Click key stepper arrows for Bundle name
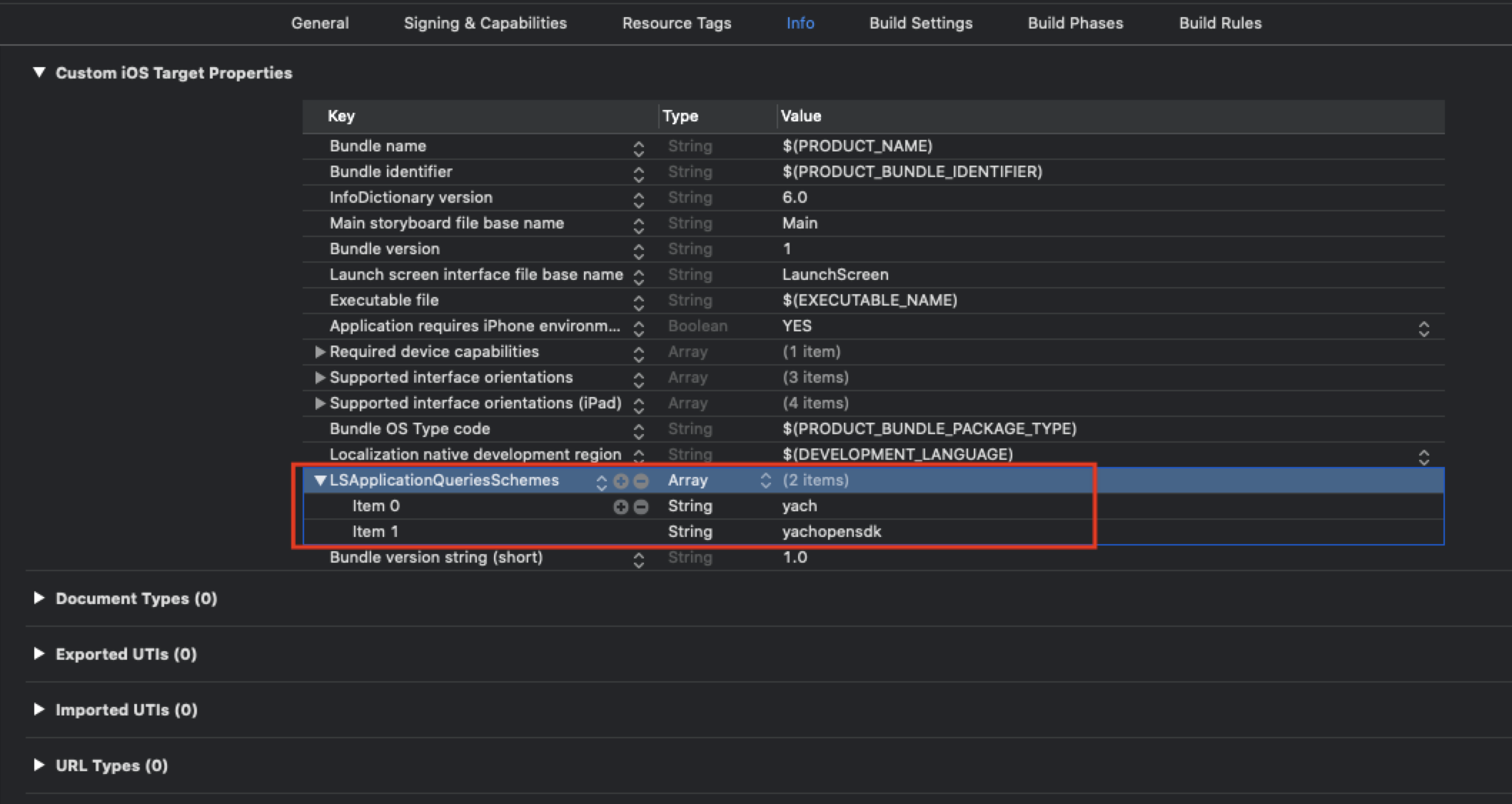 638,148
